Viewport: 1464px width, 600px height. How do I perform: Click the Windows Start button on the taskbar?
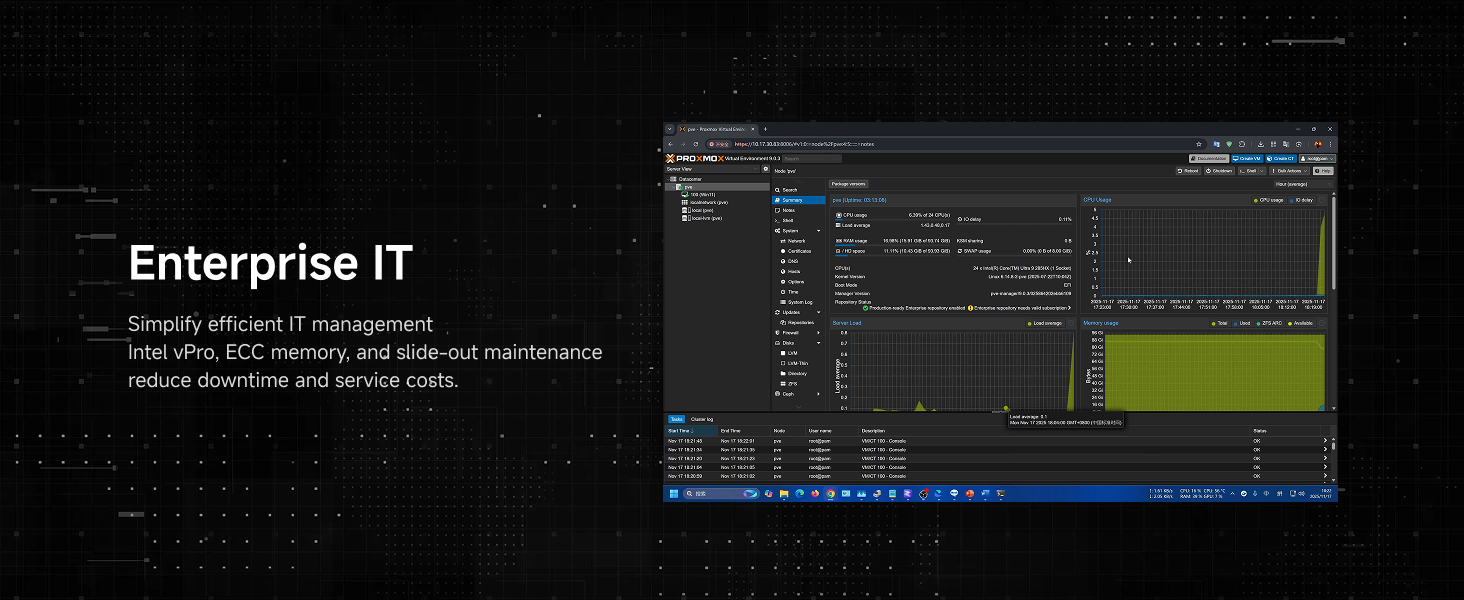(x=673, y=494)
